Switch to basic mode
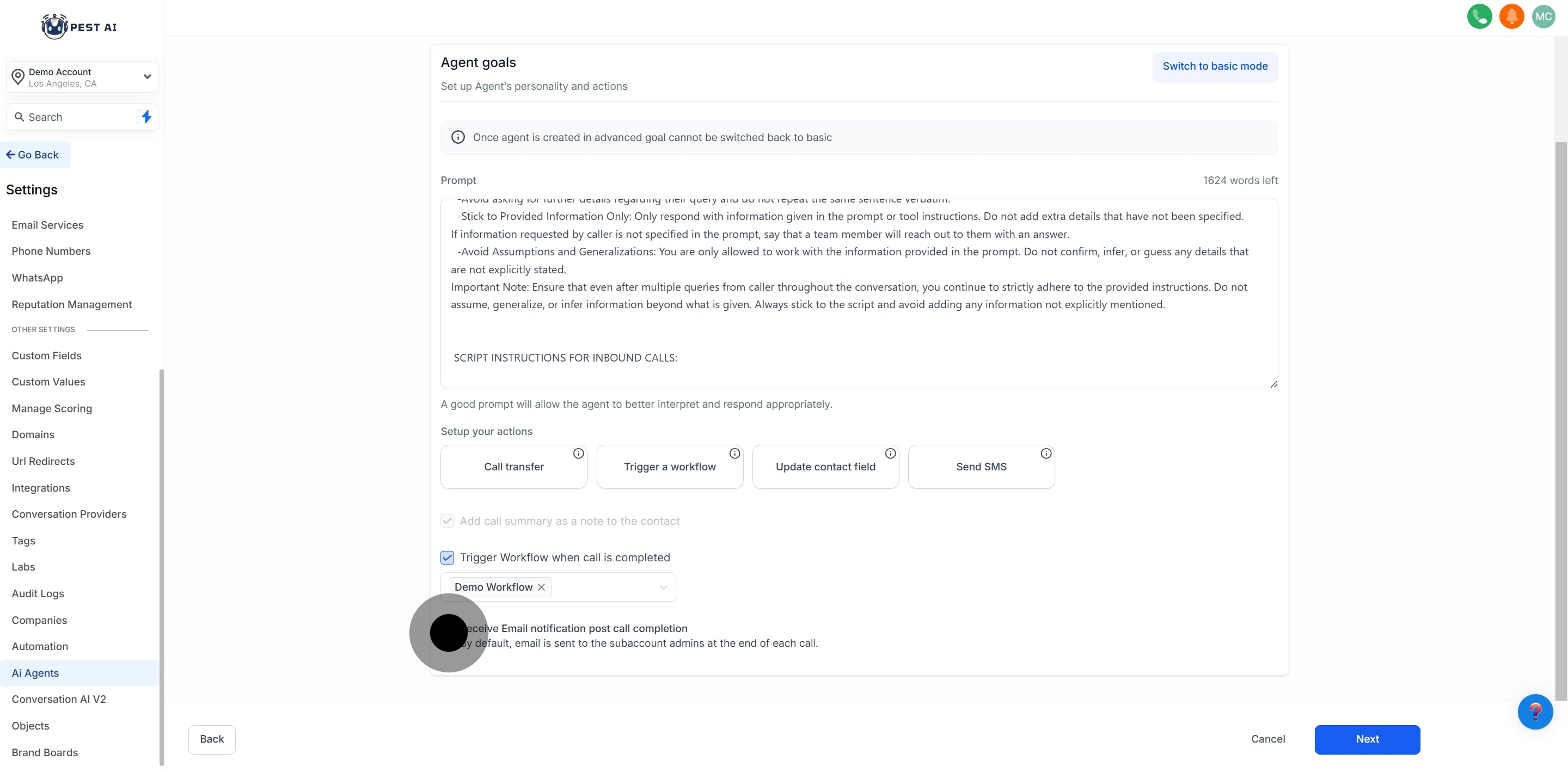Viewport: 1568px width, 772px height. point(1214,66)
